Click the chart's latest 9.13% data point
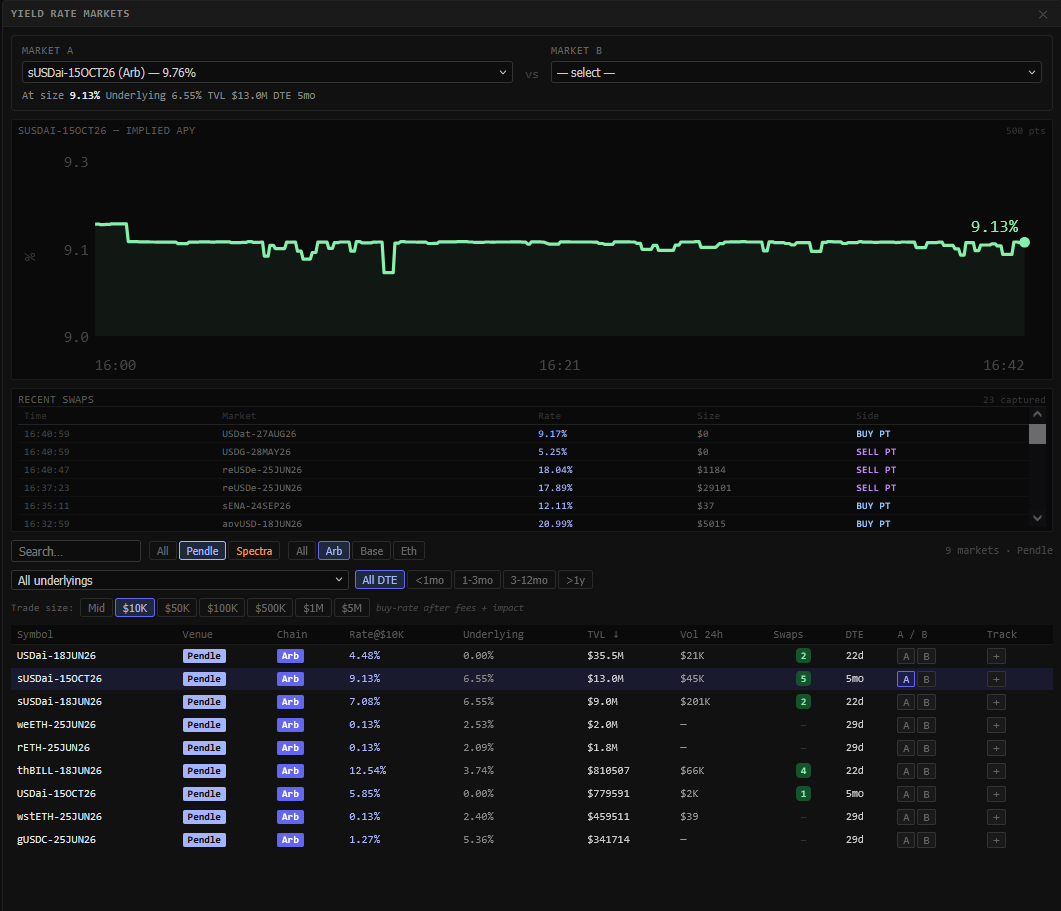 (1024, 242)
